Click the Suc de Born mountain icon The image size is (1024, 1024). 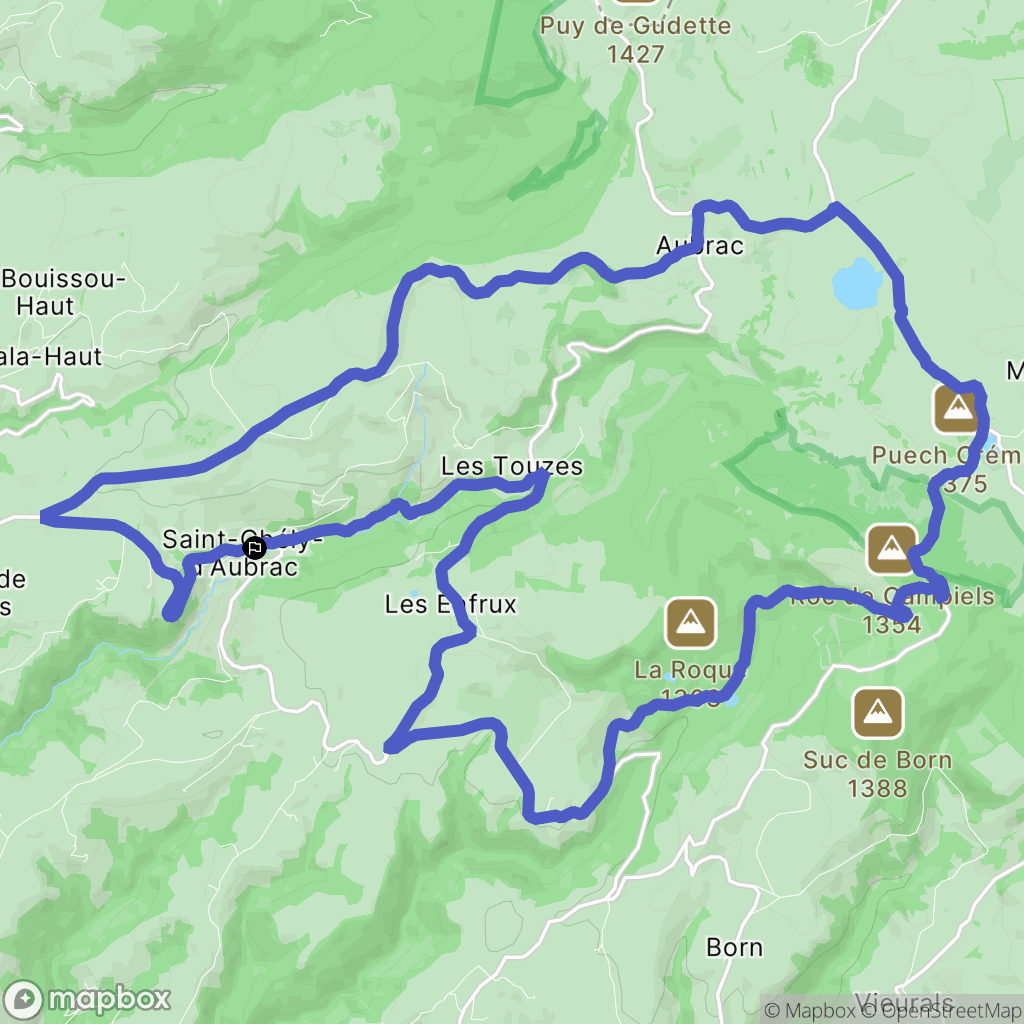878,713
